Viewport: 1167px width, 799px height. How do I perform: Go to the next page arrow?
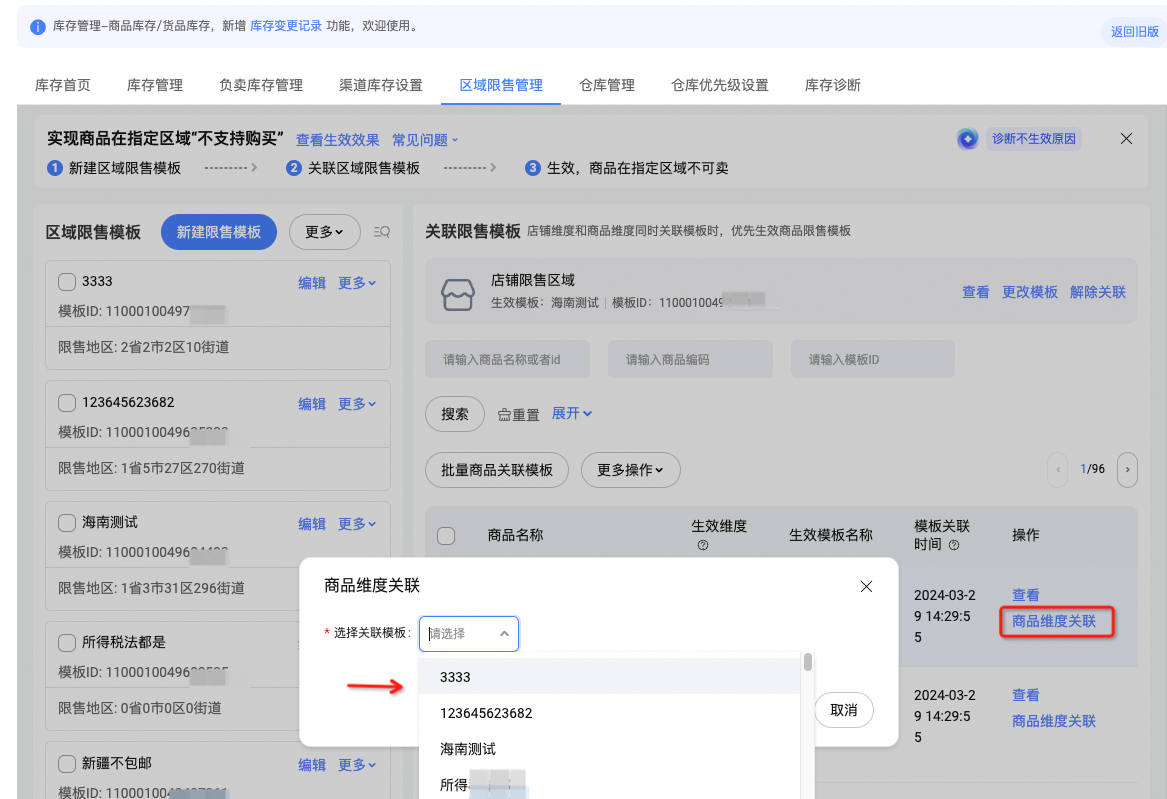coord(1127,469)
